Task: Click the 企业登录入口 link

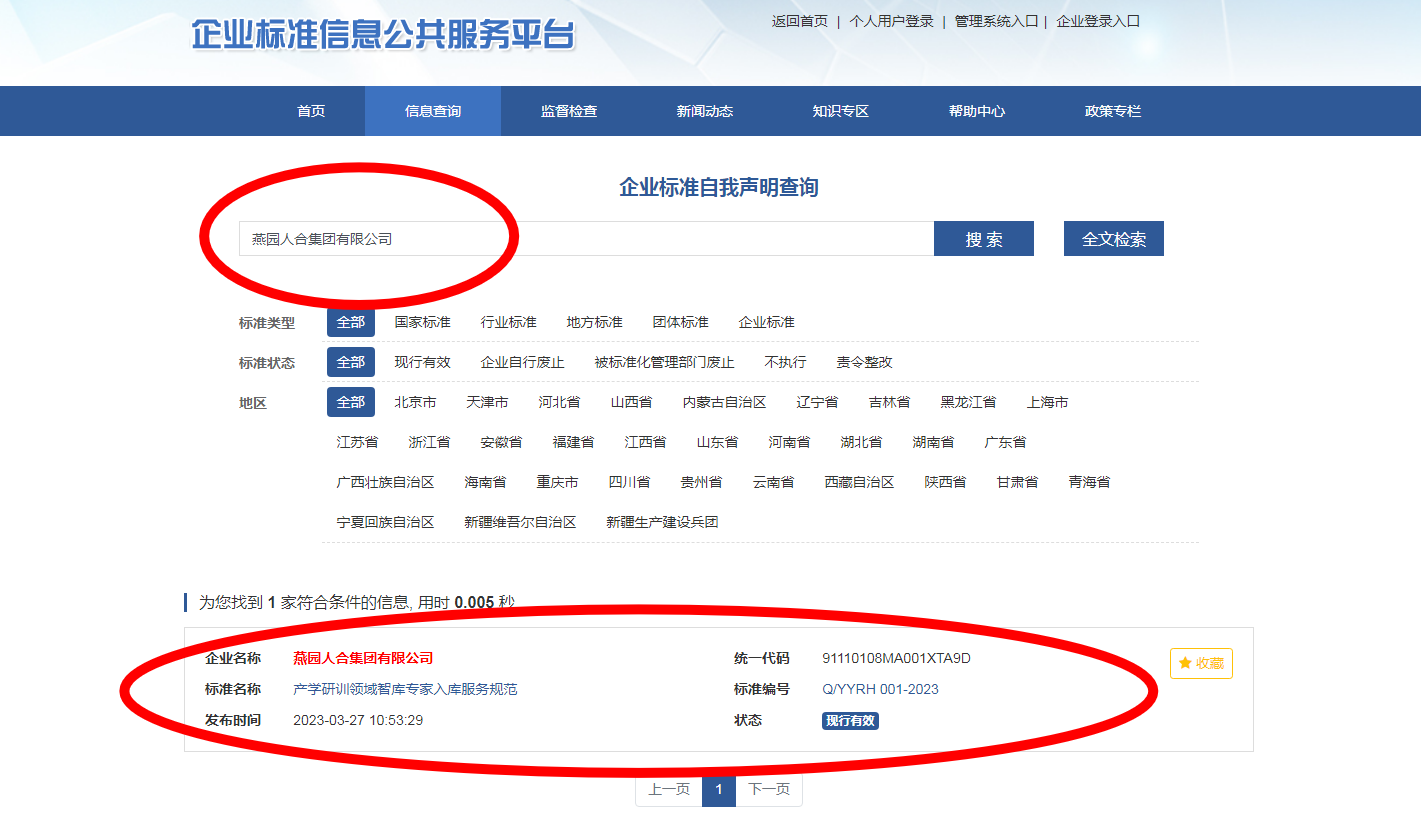Action: 1098,21
